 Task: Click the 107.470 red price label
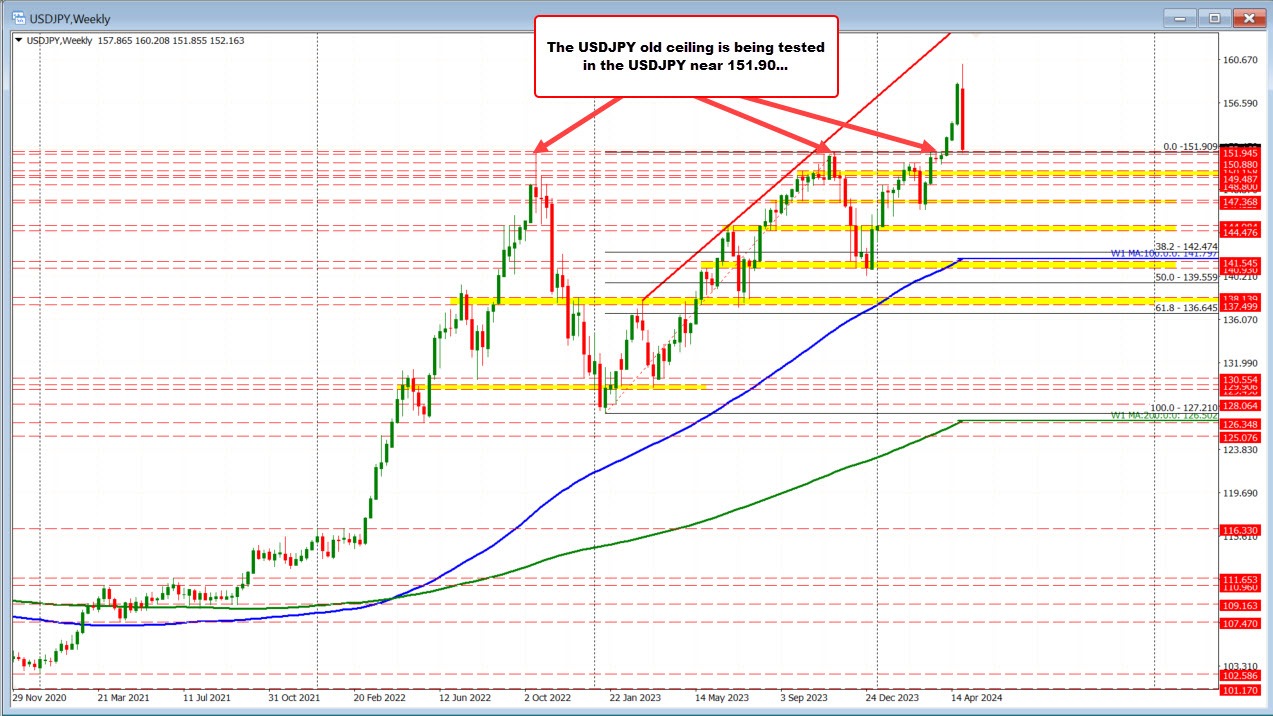tap(1240, 623)
